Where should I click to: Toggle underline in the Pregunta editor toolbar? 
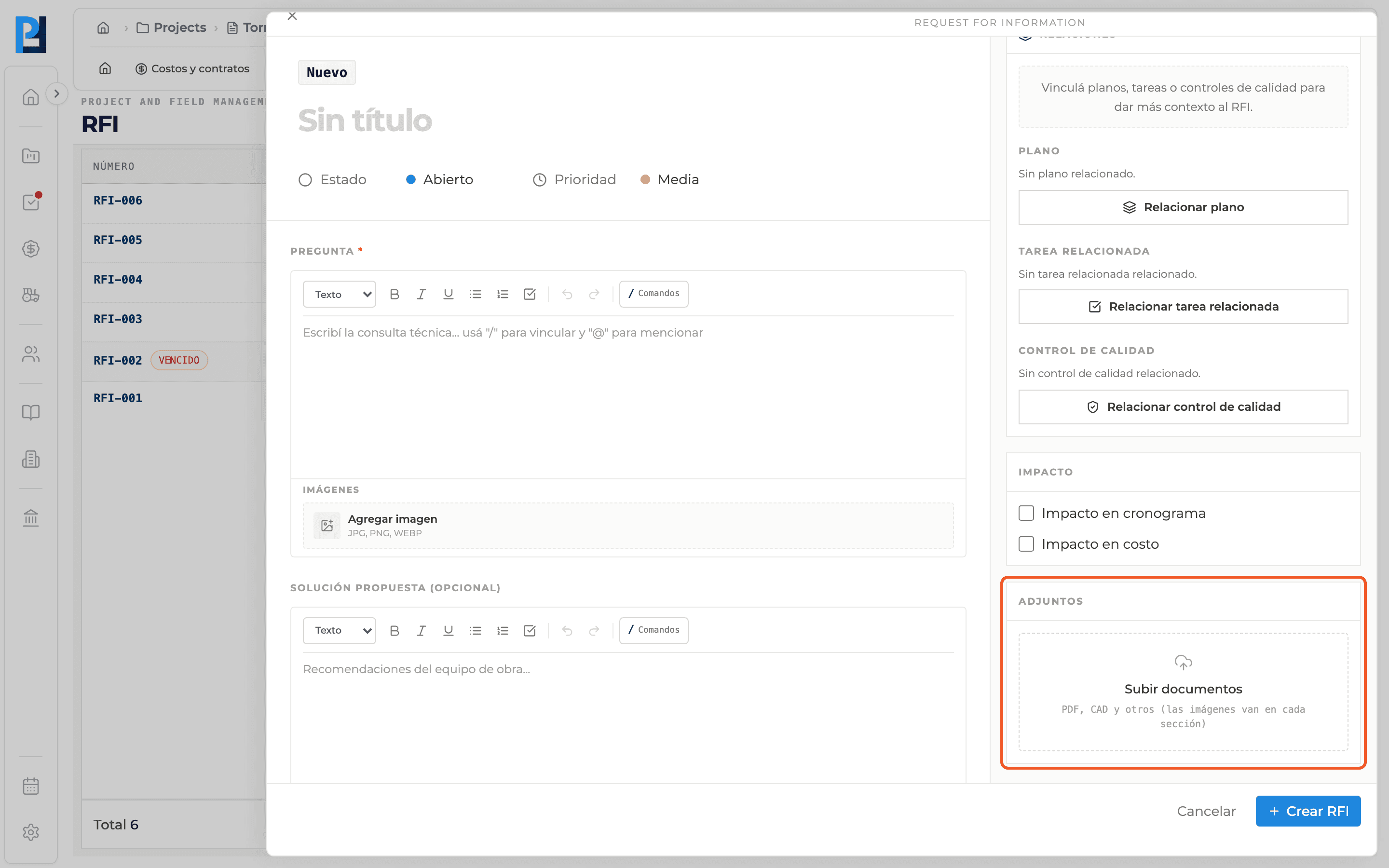coord(448,294)
